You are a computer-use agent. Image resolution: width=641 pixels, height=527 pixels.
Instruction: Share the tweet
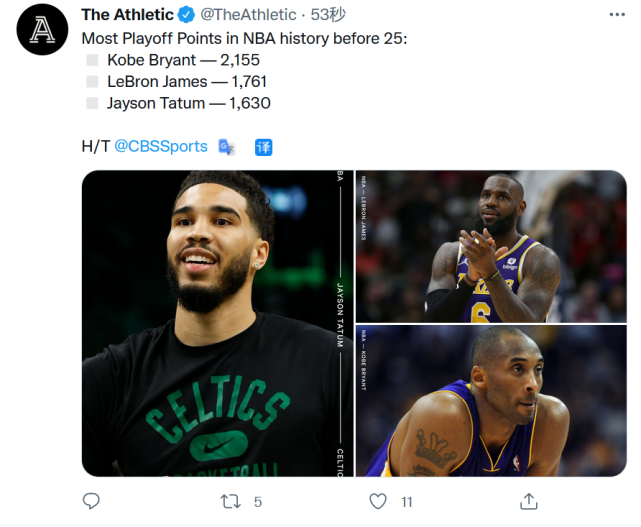tap(530, 501)
